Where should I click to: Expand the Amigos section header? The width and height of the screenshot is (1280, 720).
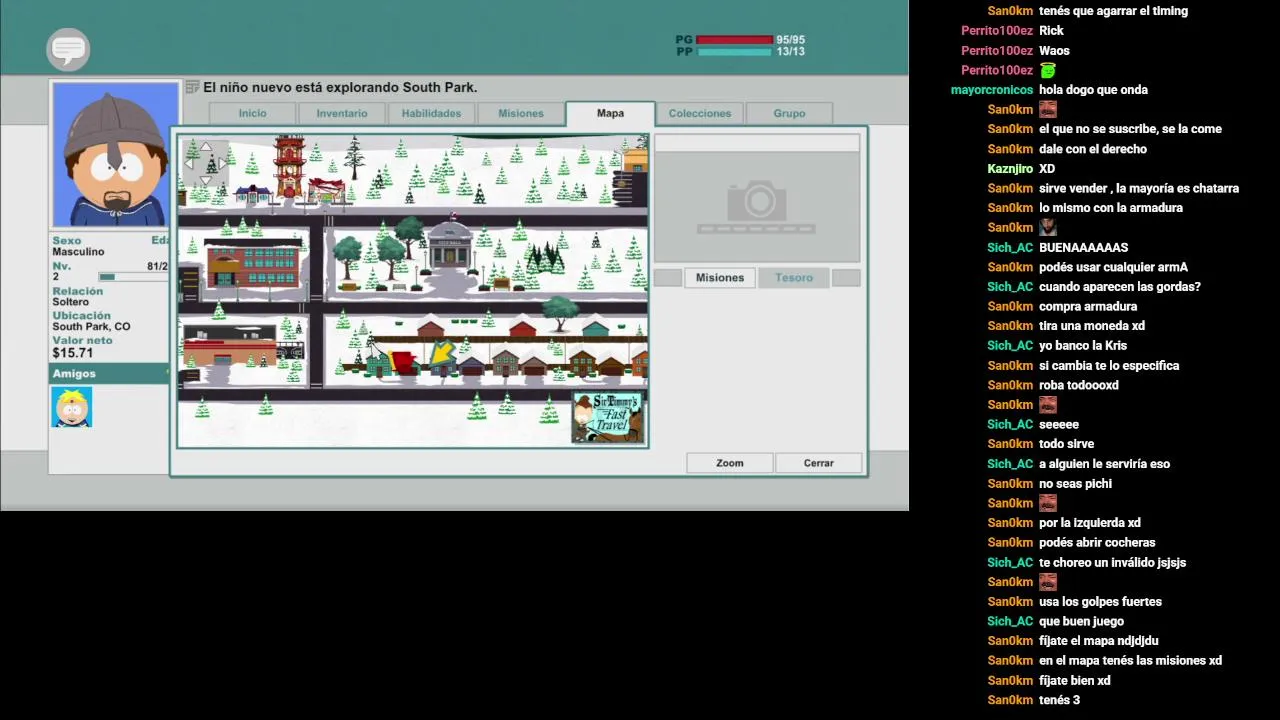pyautogui.click(x=110, y=374)
